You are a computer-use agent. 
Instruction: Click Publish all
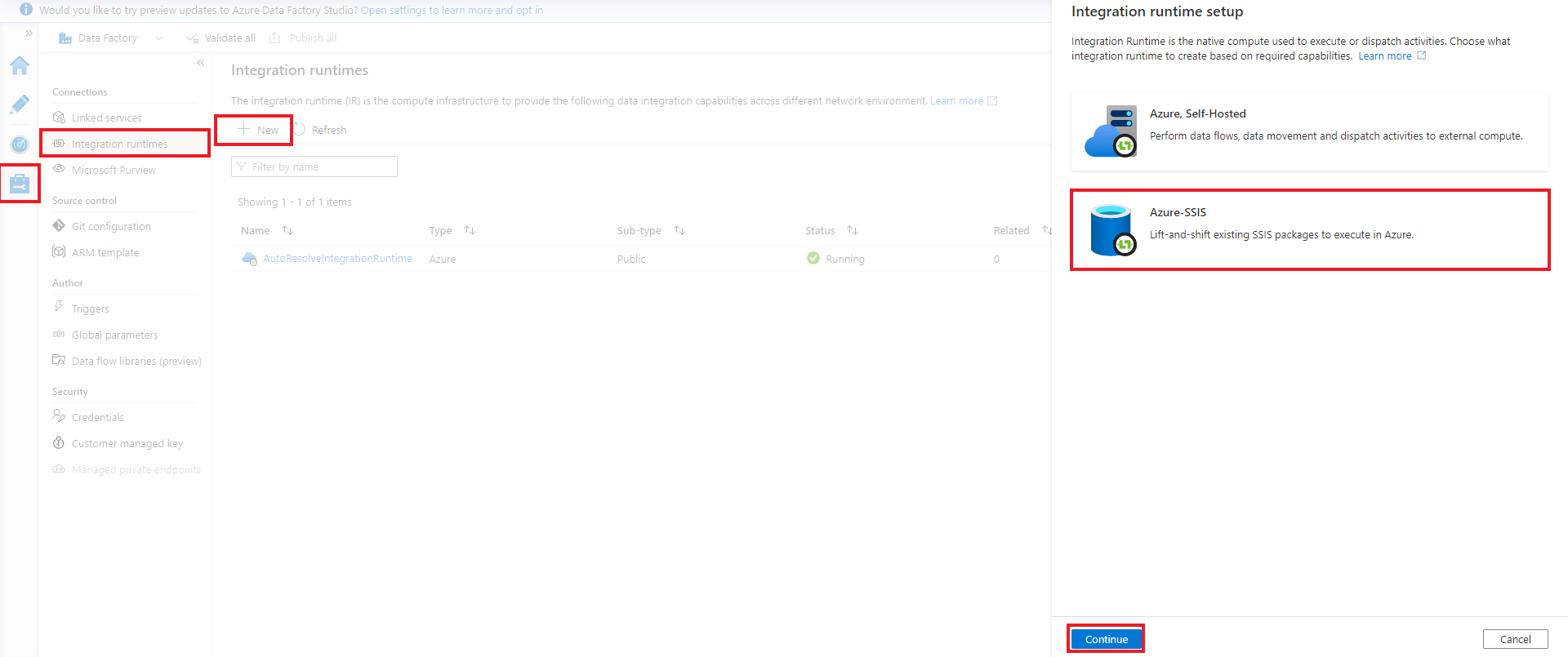(x=303, y=38)
